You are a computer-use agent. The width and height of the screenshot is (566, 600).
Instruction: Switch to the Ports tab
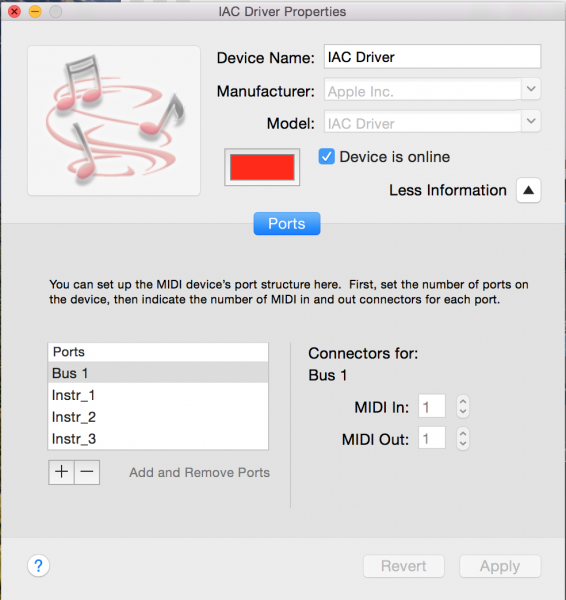(287, 223)
